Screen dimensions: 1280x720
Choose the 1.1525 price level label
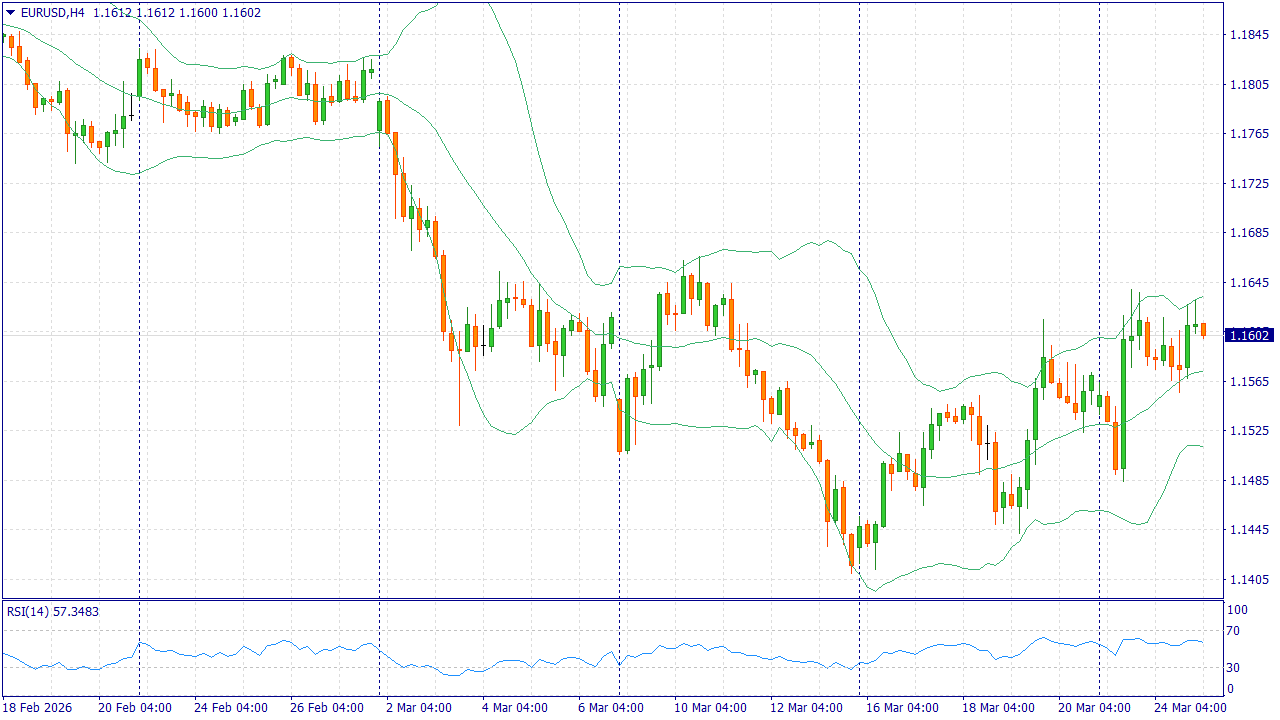1250,431
